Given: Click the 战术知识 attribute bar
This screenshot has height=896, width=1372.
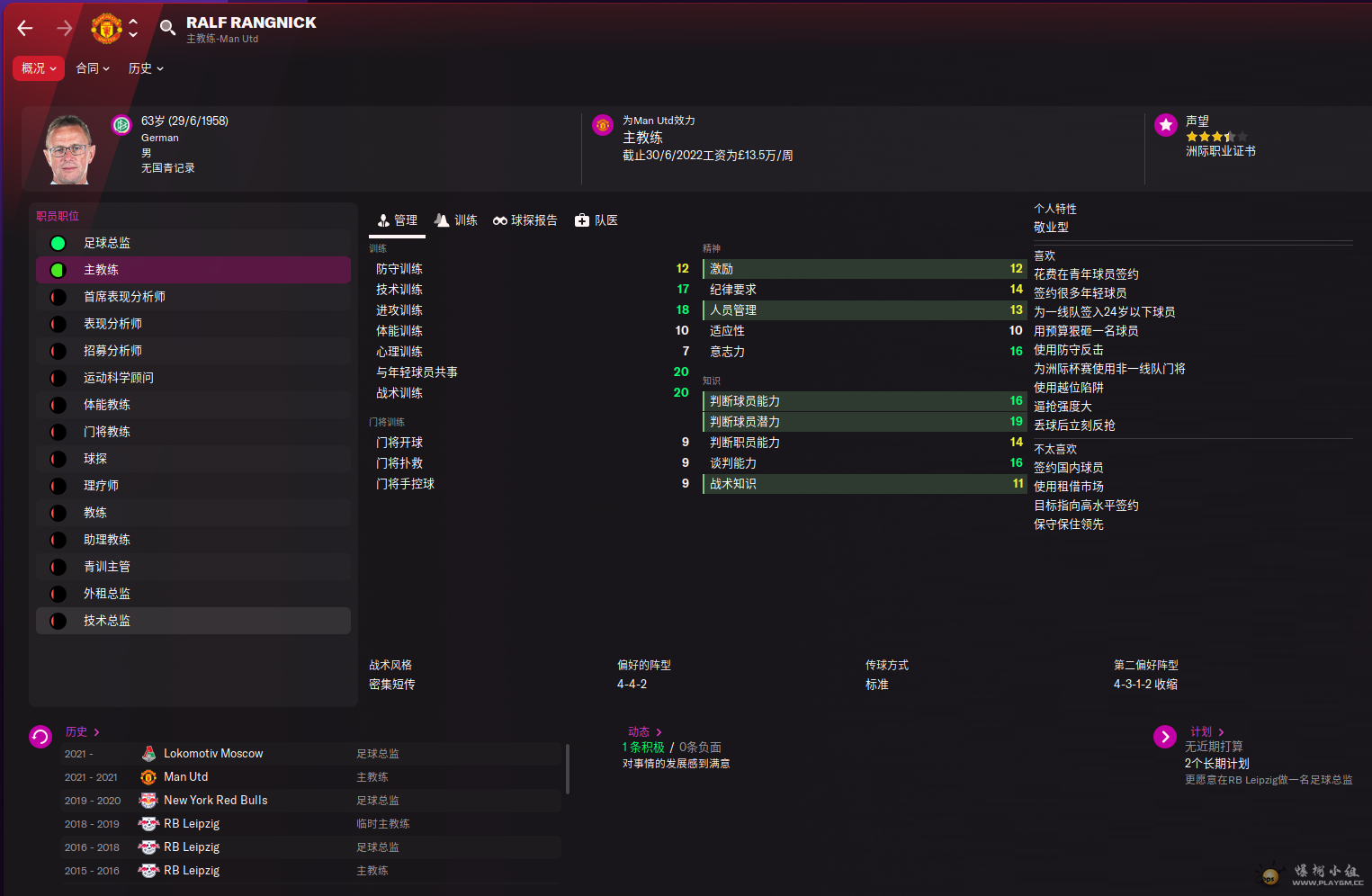Looking at the screenshot, I should pos(865,484).
